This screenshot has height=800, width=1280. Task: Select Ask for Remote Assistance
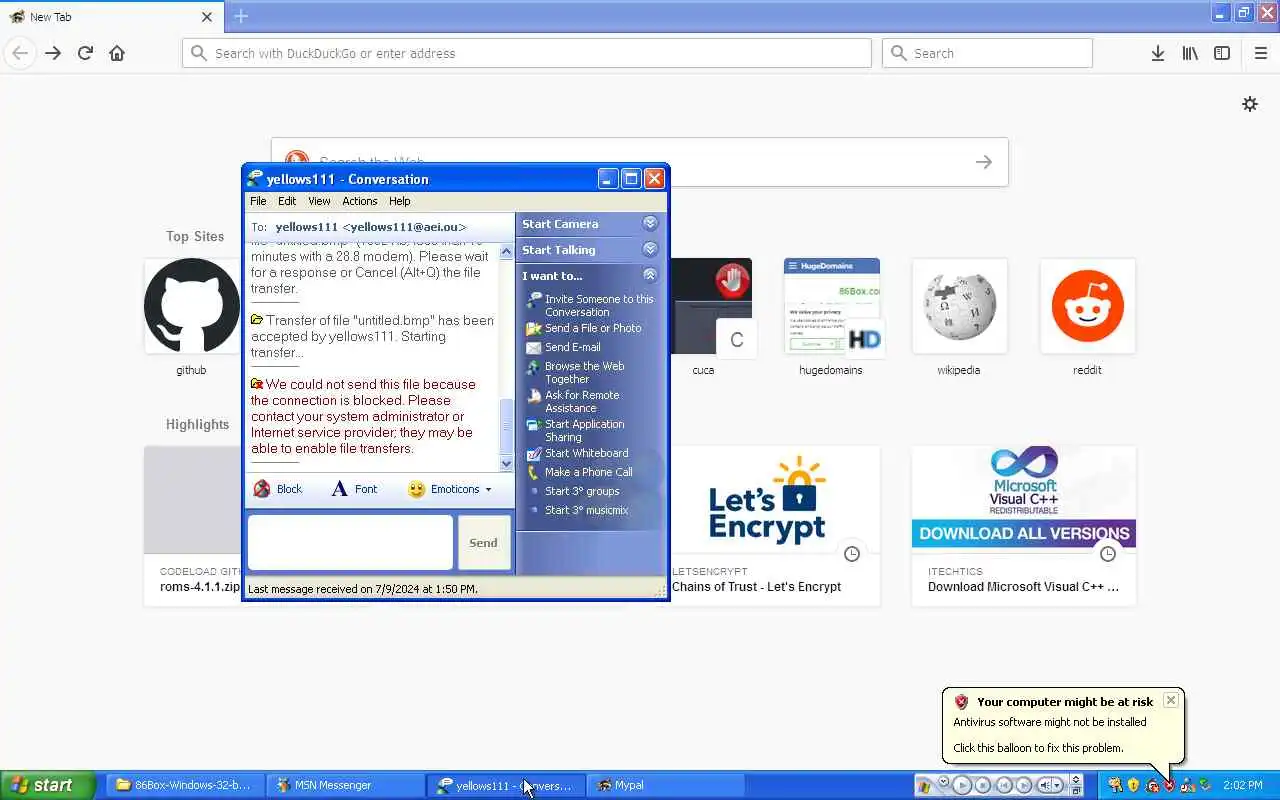[574, 401]
